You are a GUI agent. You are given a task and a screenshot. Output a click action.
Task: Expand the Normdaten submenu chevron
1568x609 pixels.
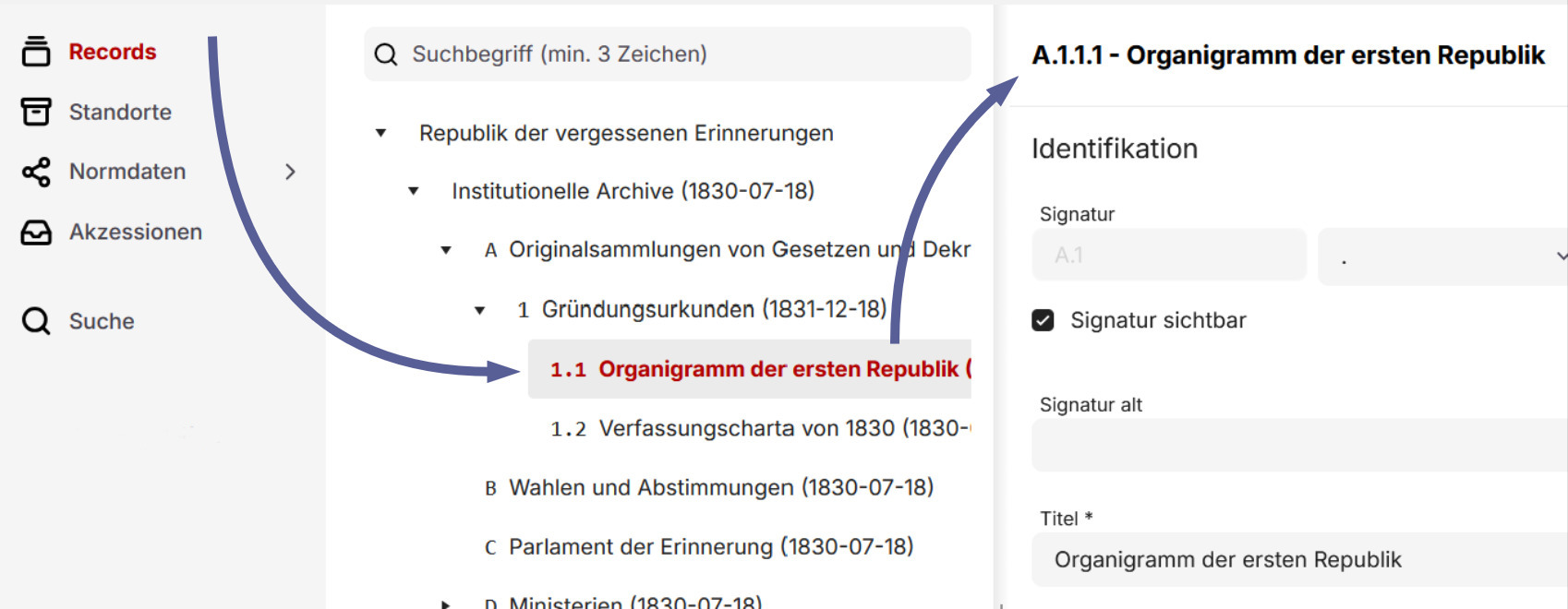pyautogui.click(x=290, y=172)
